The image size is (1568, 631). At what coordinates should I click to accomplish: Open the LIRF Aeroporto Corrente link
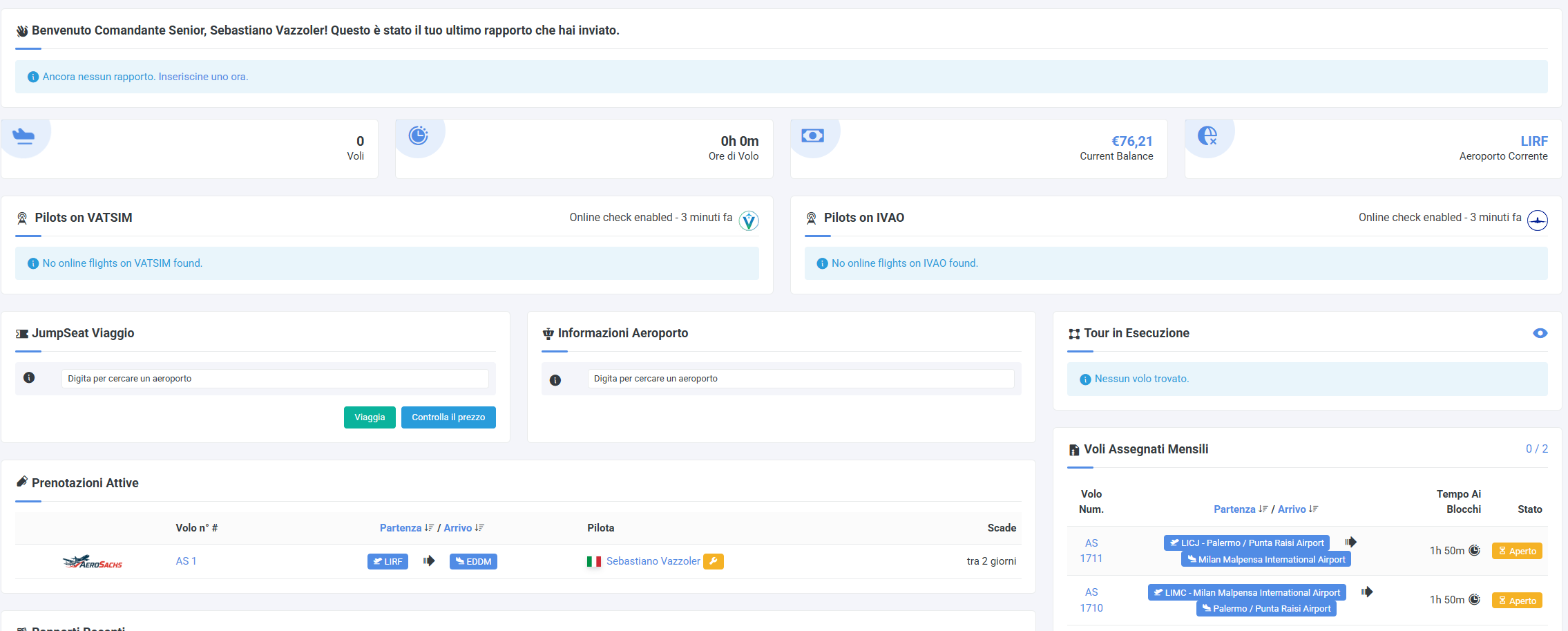(x=1533, y=141)
